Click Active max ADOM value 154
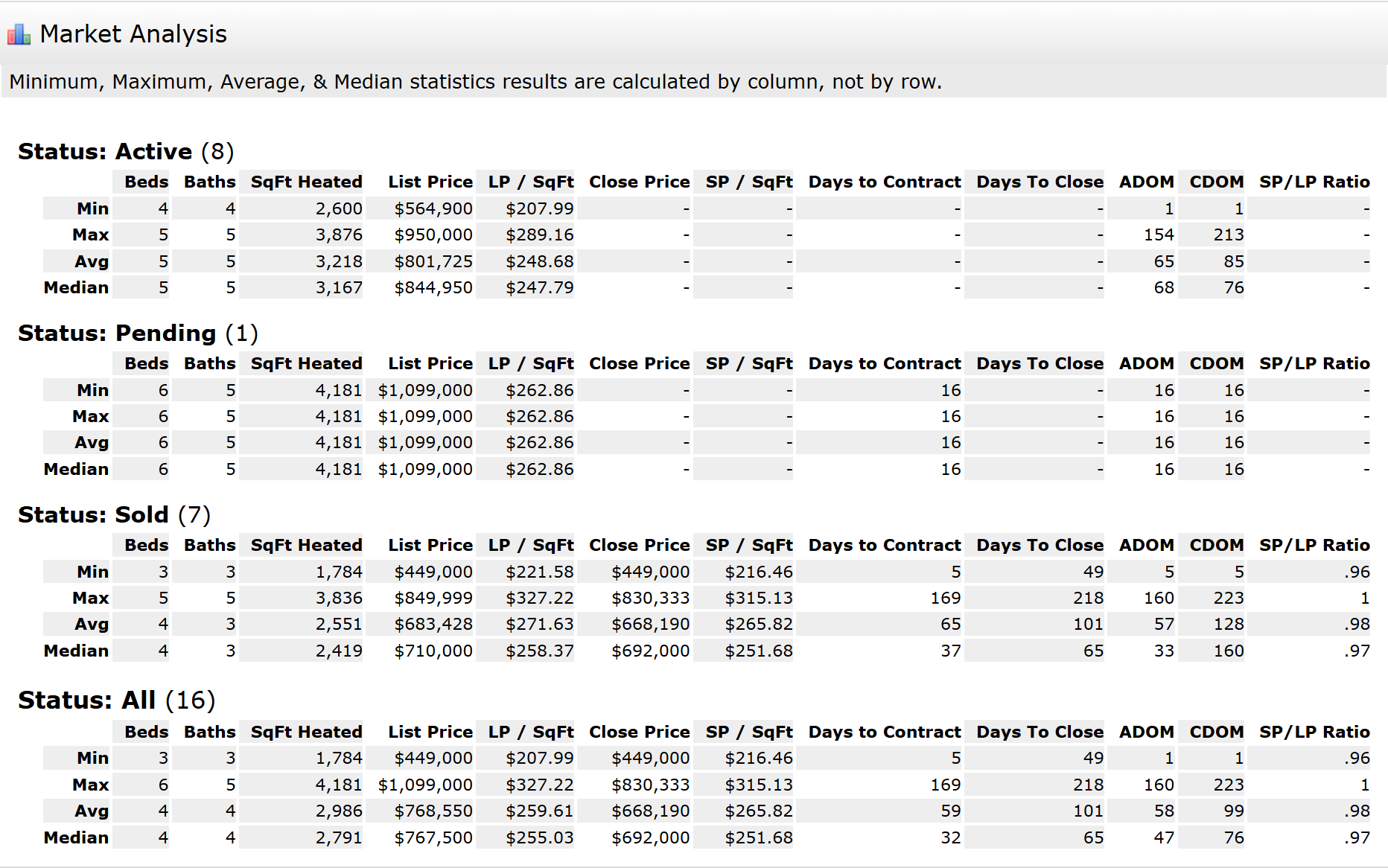 (1159, 235)
